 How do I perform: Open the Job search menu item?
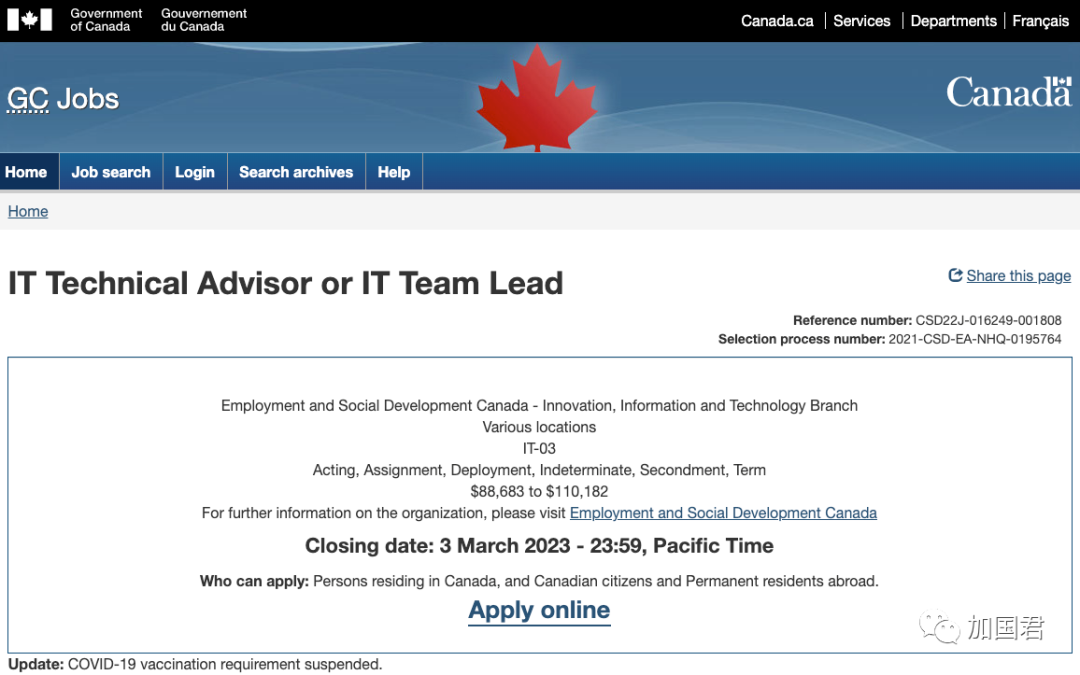click(x=111, y=172)
